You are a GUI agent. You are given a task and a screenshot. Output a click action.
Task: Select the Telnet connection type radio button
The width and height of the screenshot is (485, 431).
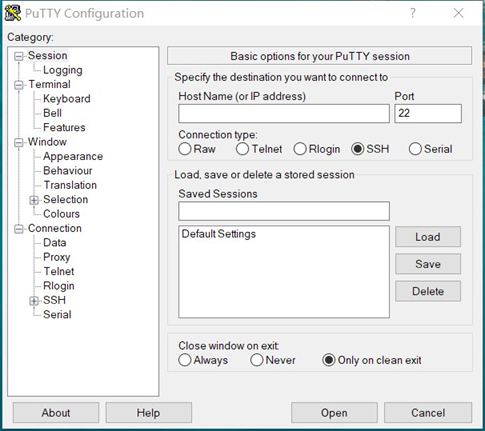coord(242,149)
